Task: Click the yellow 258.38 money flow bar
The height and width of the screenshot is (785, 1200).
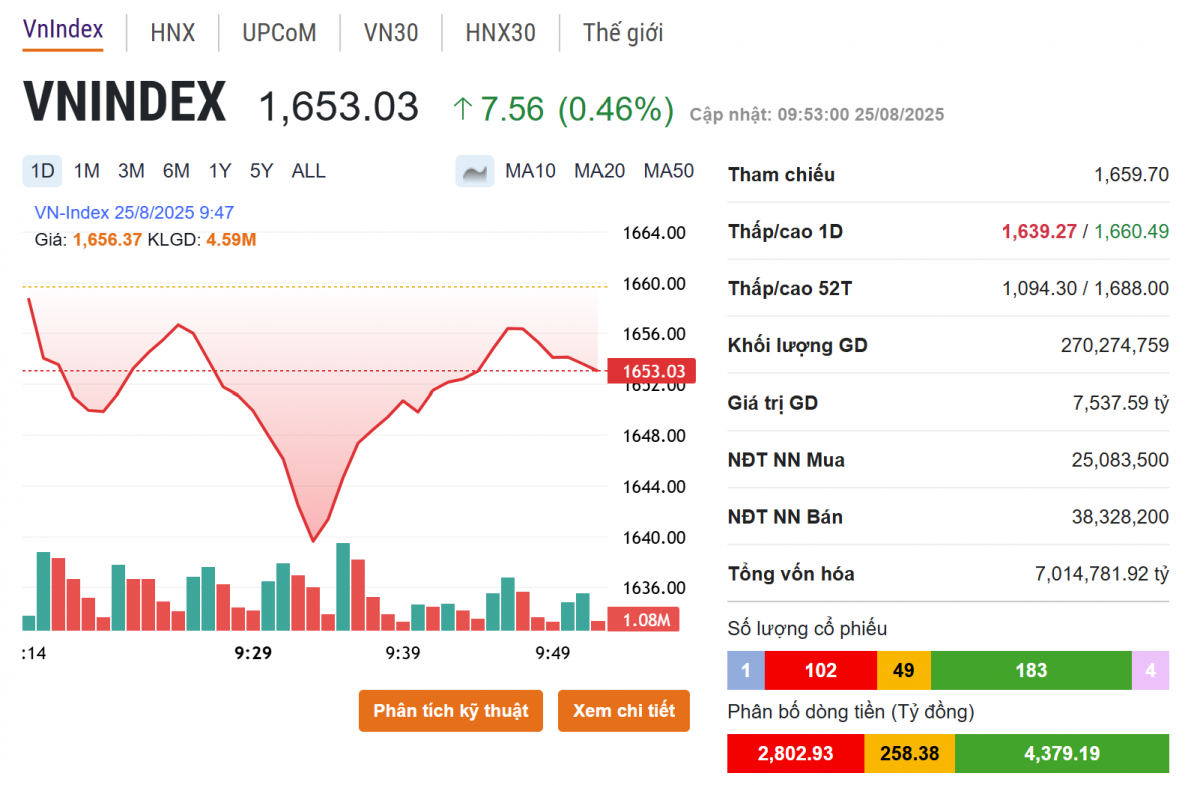Action: click(909, 753)
